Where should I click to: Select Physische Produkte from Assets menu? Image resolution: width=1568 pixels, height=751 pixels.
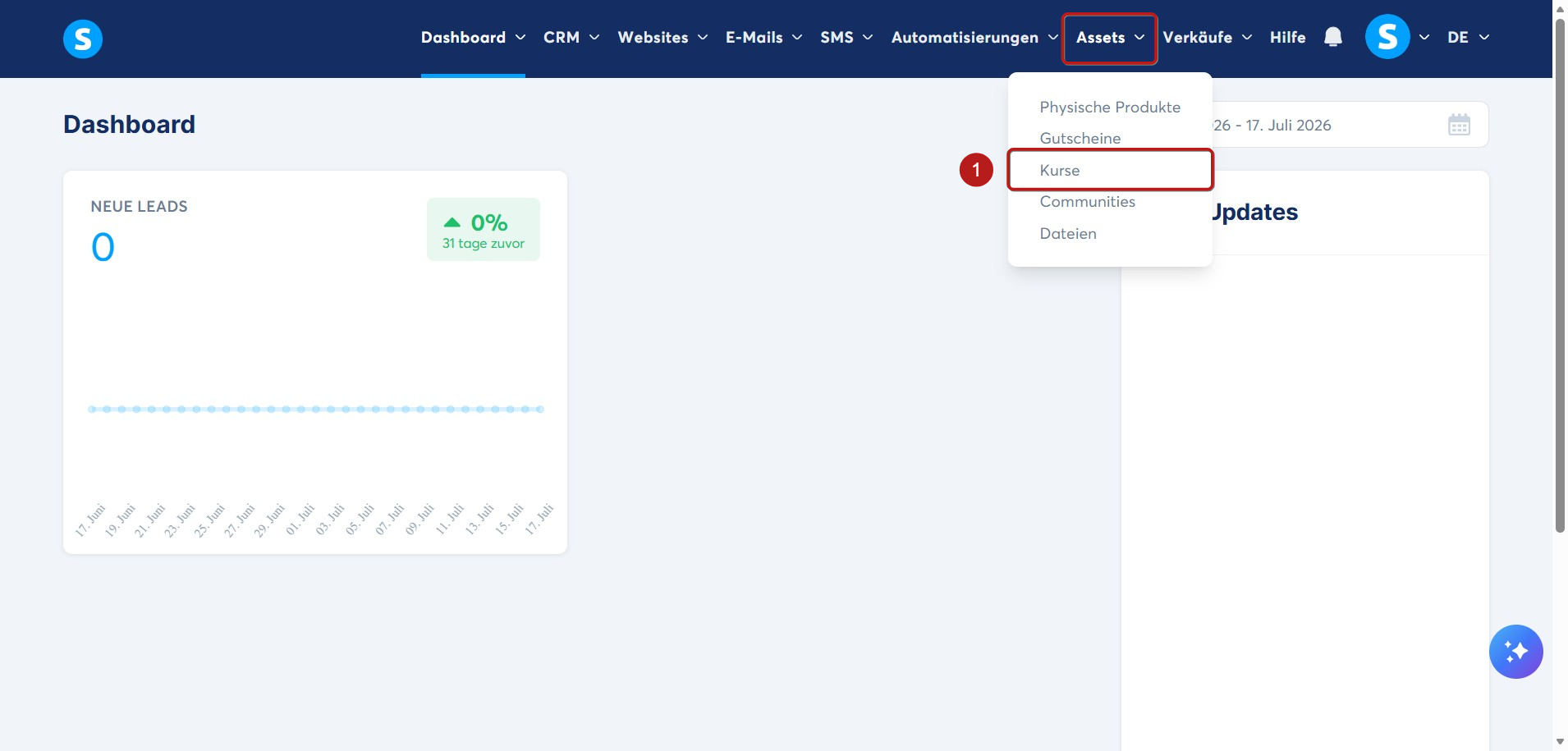click(1110, 107)
